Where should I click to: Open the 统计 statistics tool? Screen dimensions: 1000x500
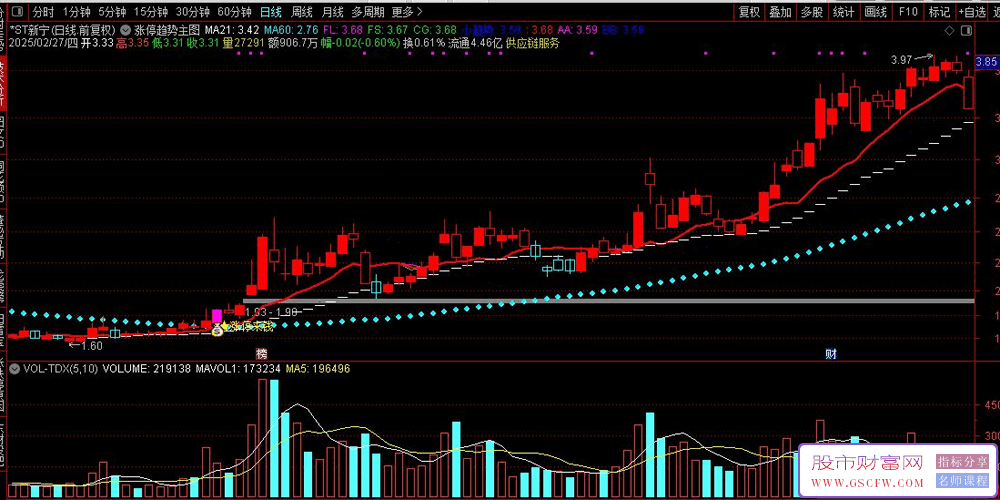tap(844, 11)
